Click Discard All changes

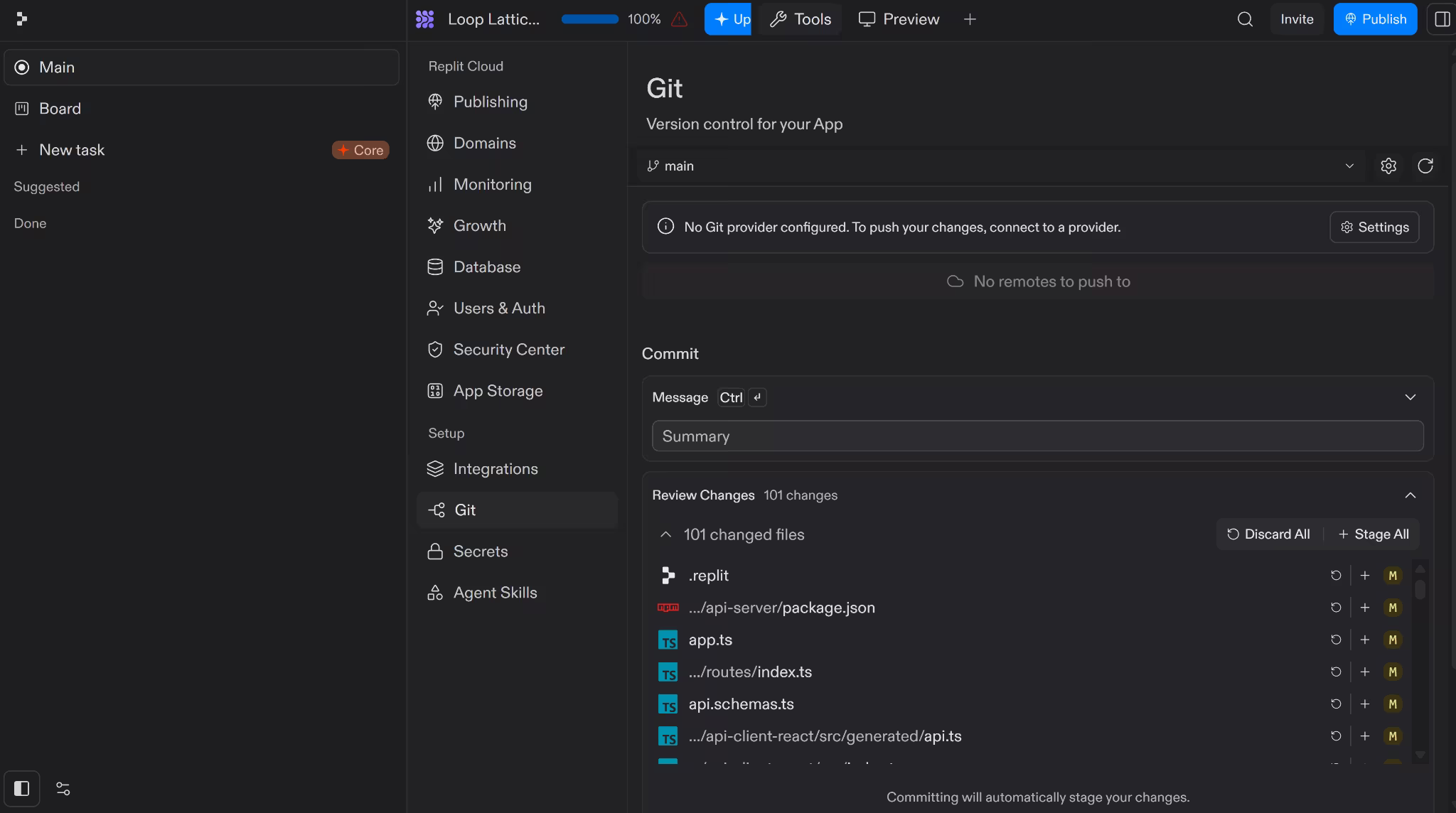click(x=1268, y=534)
